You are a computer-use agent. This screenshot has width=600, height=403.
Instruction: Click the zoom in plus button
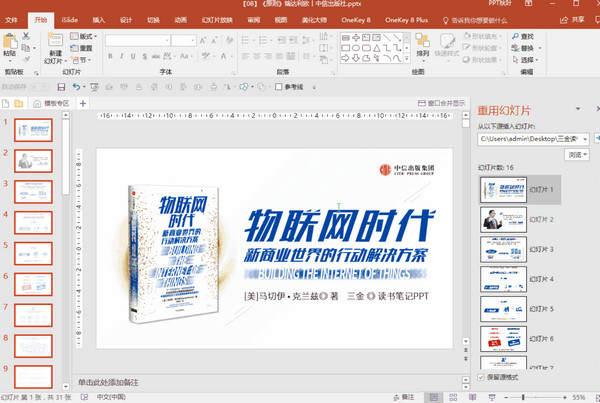pos(565,398)
